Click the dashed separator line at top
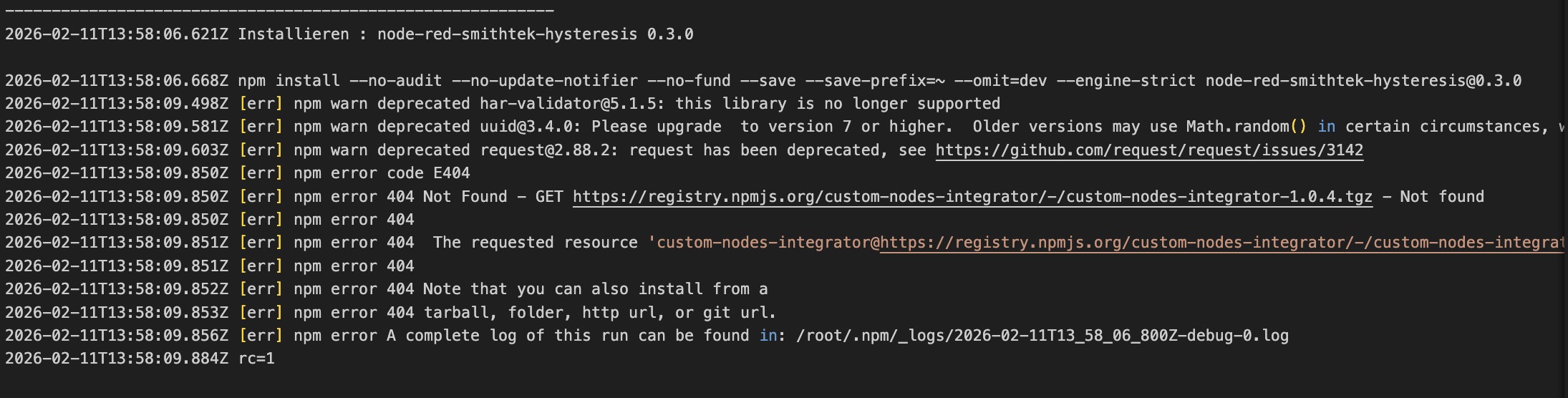 [279, 11]
